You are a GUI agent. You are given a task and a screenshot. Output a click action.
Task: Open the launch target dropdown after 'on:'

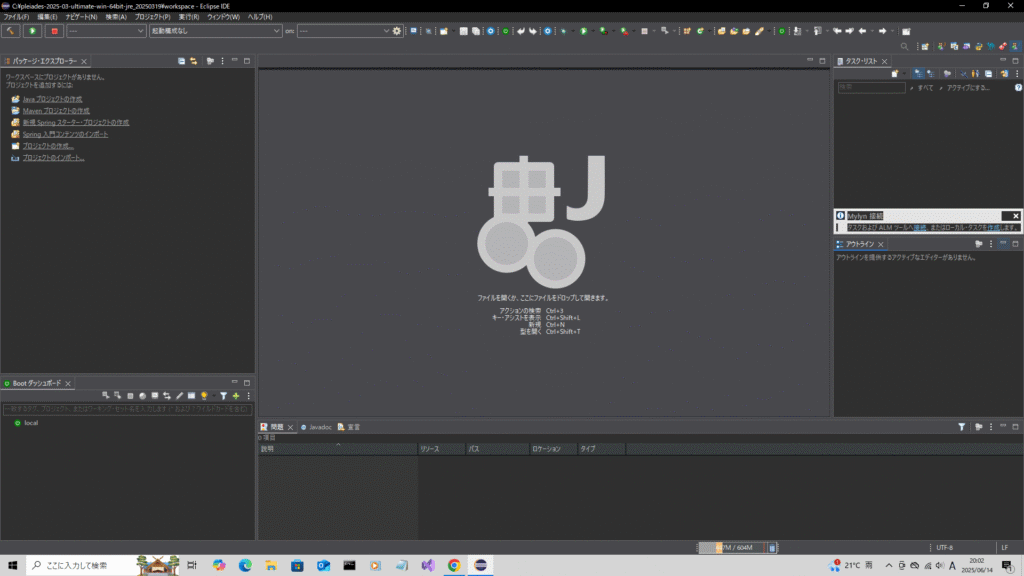pos(344,31)
